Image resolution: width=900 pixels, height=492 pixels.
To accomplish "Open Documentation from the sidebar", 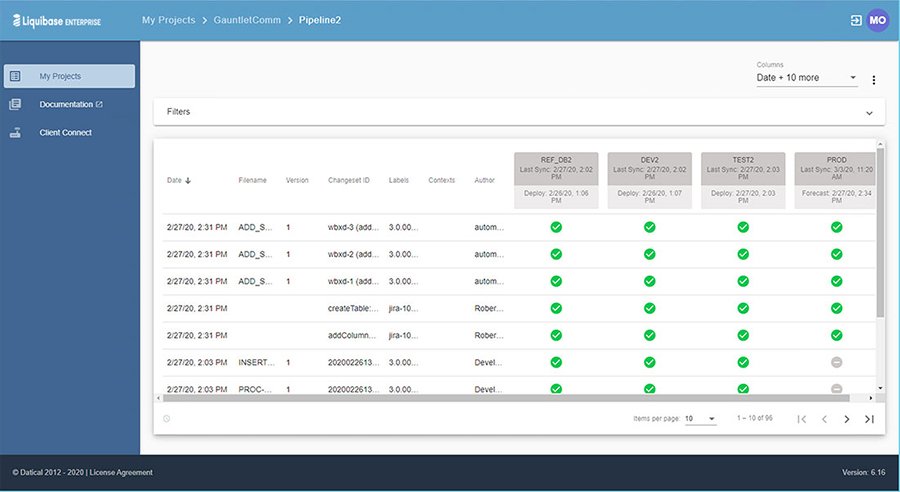I will pos(70,104).
